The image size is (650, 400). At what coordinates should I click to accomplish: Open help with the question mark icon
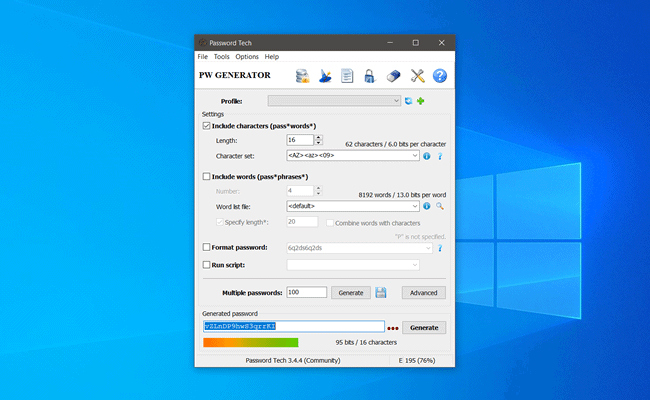(x=439, y=76)
